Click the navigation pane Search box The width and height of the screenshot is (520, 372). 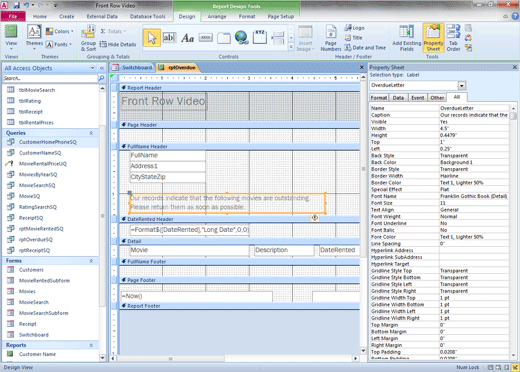pyautogui.click(x=50, y=78)
